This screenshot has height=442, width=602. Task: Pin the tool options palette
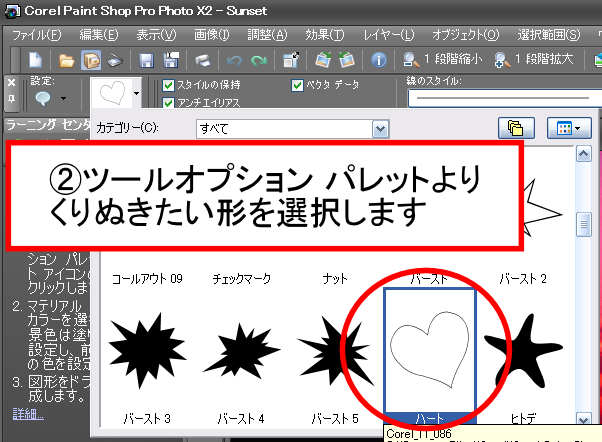(12, 99)
